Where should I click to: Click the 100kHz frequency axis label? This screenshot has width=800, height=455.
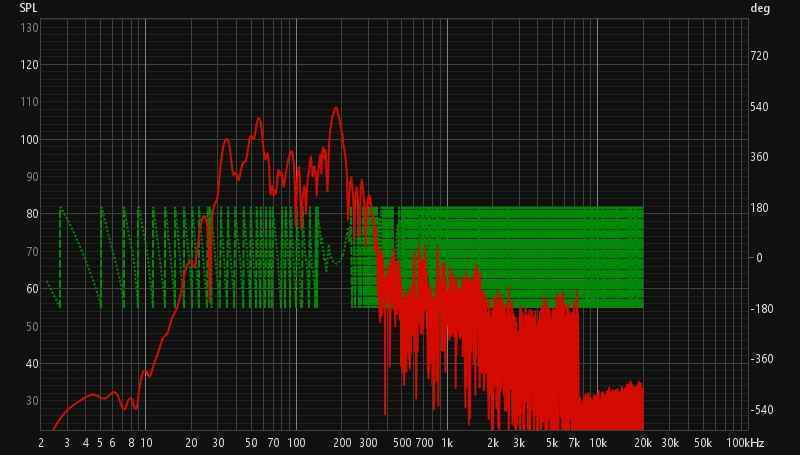[x=745, y=443]
